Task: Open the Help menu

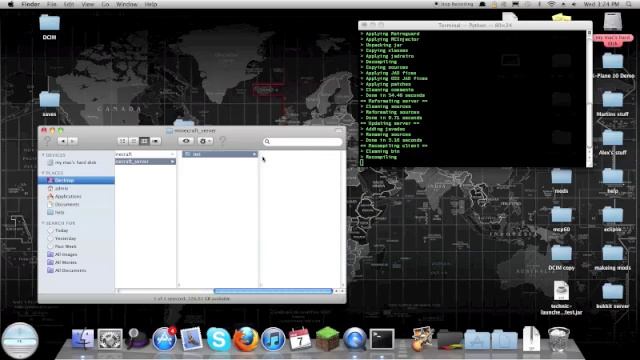Action: tap(151, 4)
